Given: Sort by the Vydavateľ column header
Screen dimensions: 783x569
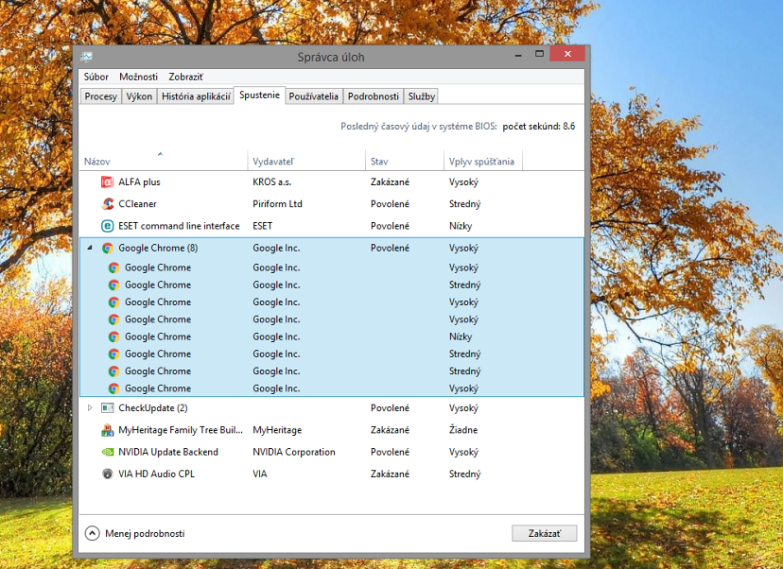Looking at the screenshot, I should click(306, 161).
